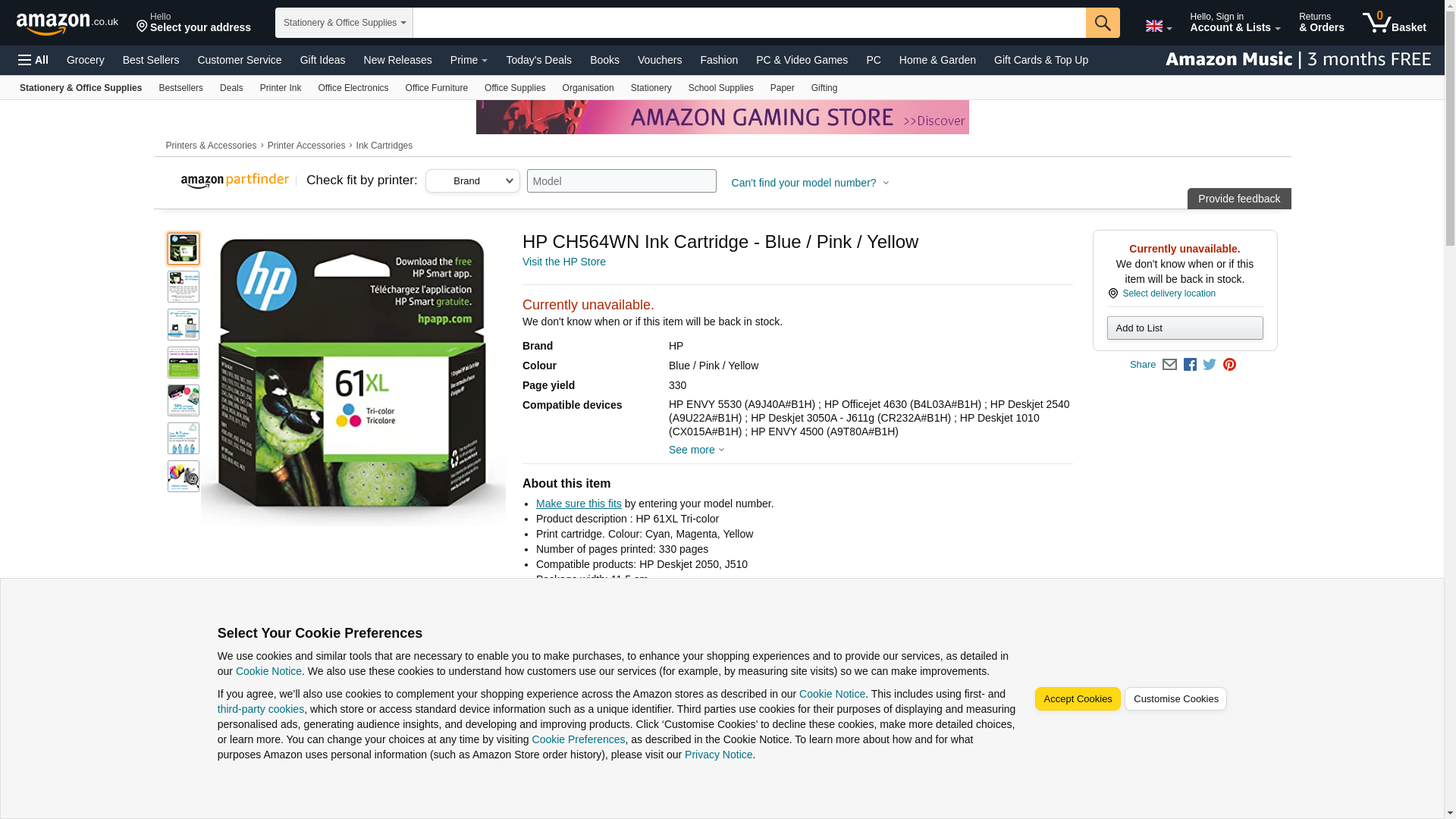Click the Model input field

click(x=621, y=180)
